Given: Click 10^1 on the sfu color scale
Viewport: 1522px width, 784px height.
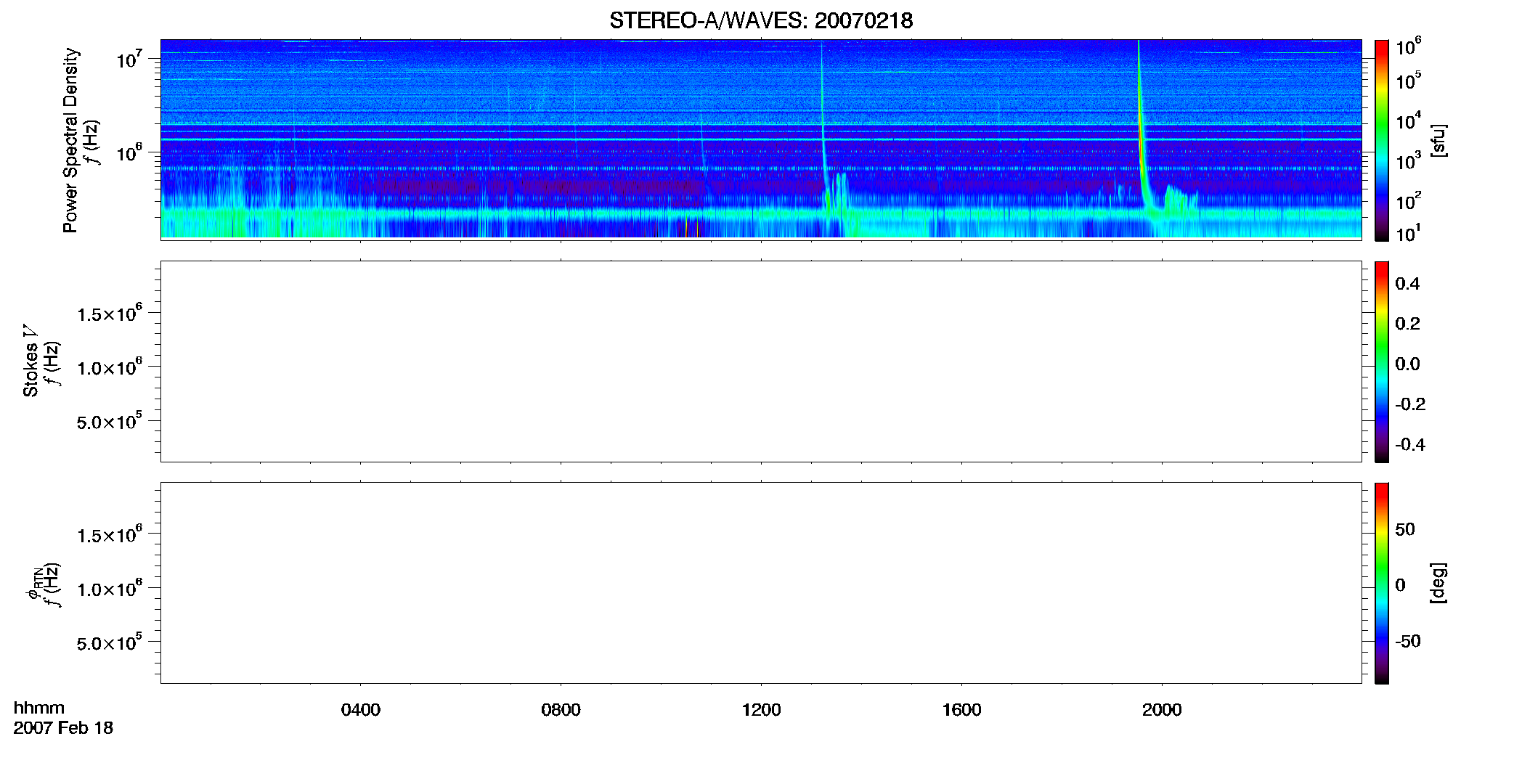Looking at the screenshot, I should [x=1409, y=233].
